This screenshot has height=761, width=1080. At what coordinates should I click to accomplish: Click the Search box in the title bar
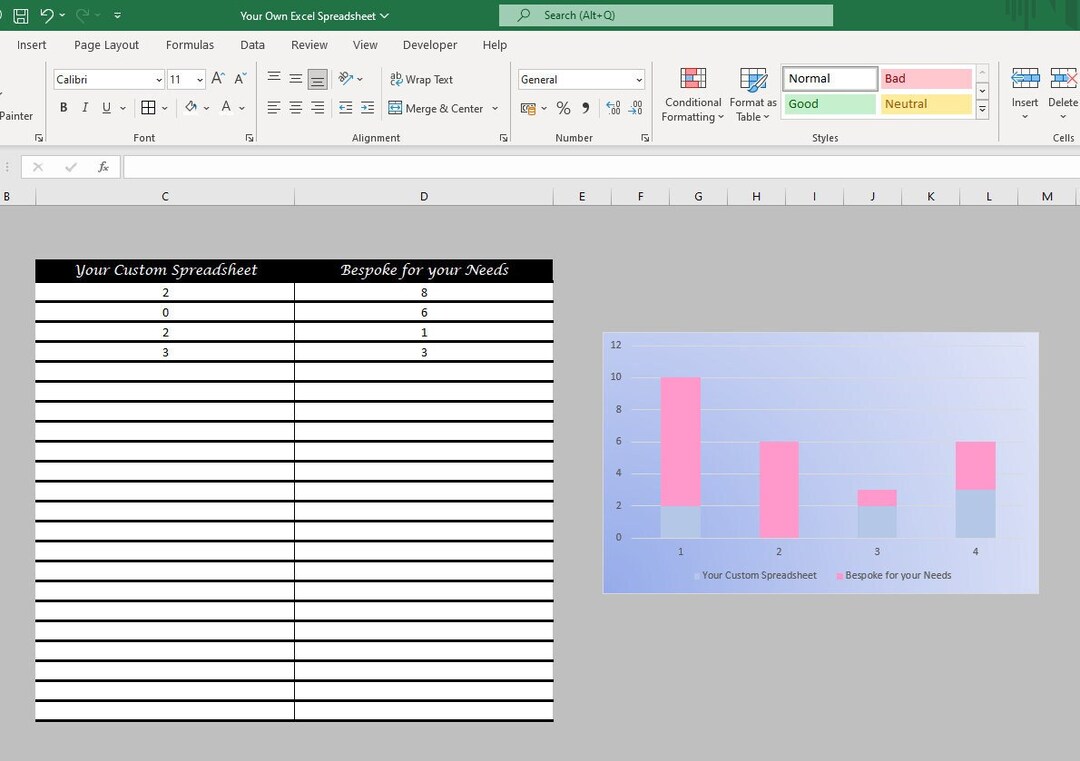click(x=665, y=15)
